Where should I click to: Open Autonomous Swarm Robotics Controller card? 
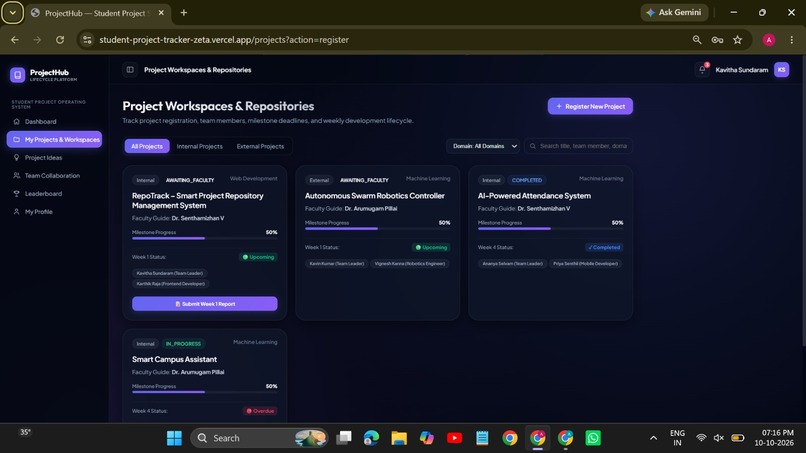pos(375,196)
